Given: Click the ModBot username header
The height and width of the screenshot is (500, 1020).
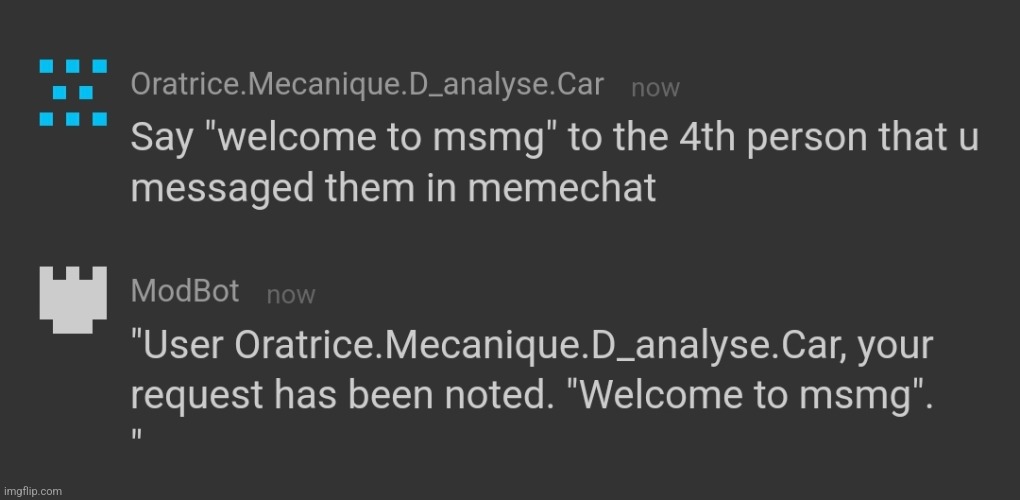Looking at the screenshot, I should point(185,291).
